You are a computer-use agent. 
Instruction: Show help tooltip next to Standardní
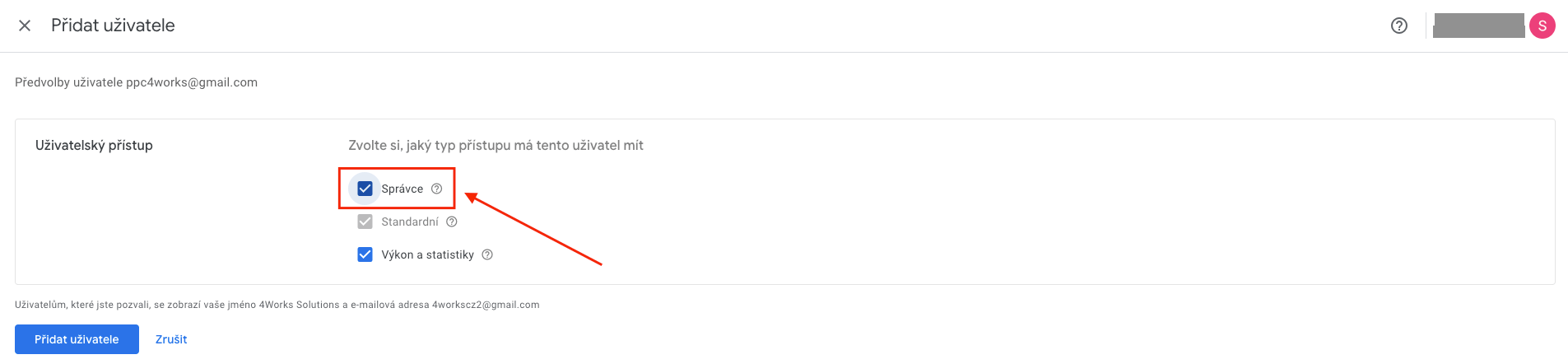coord(452,222)
